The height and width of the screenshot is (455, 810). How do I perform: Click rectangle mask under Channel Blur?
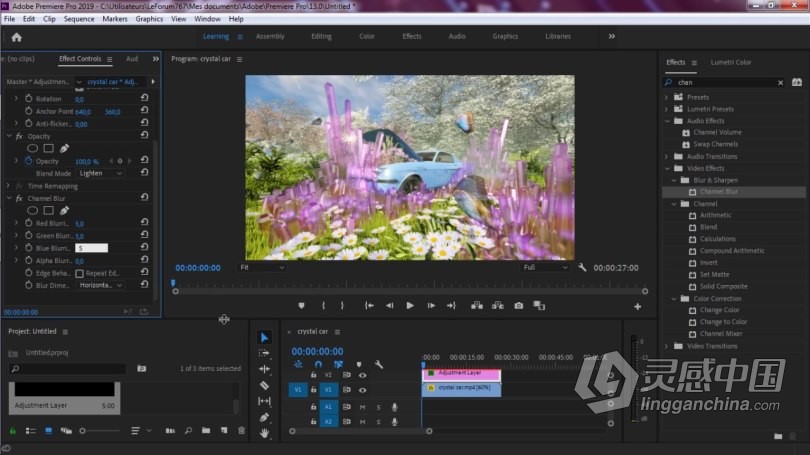[49, 211]
